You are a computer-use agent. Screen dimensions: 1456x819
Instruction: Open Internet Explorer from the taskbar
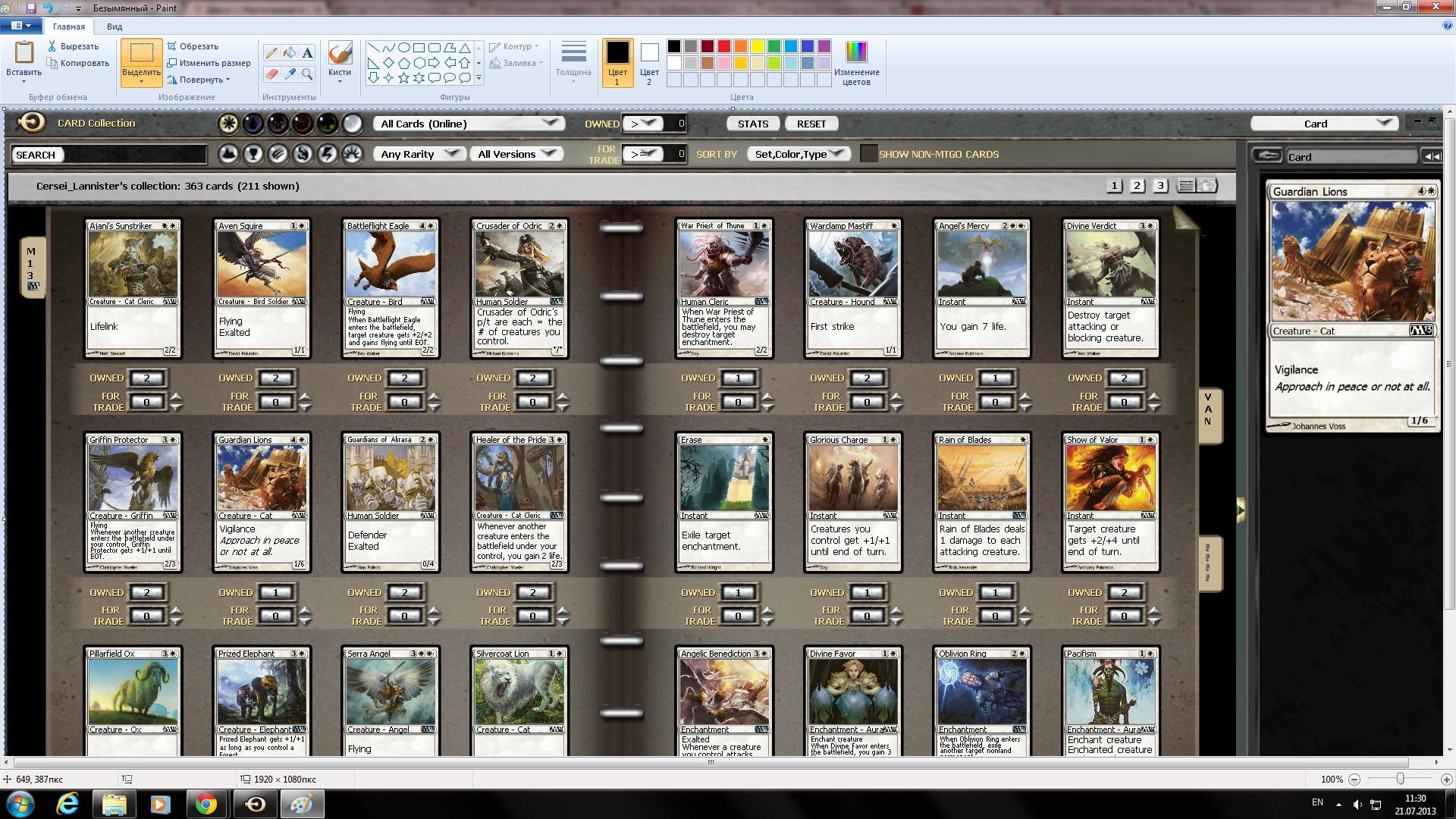pyautogui.click(x=68, y=804)
